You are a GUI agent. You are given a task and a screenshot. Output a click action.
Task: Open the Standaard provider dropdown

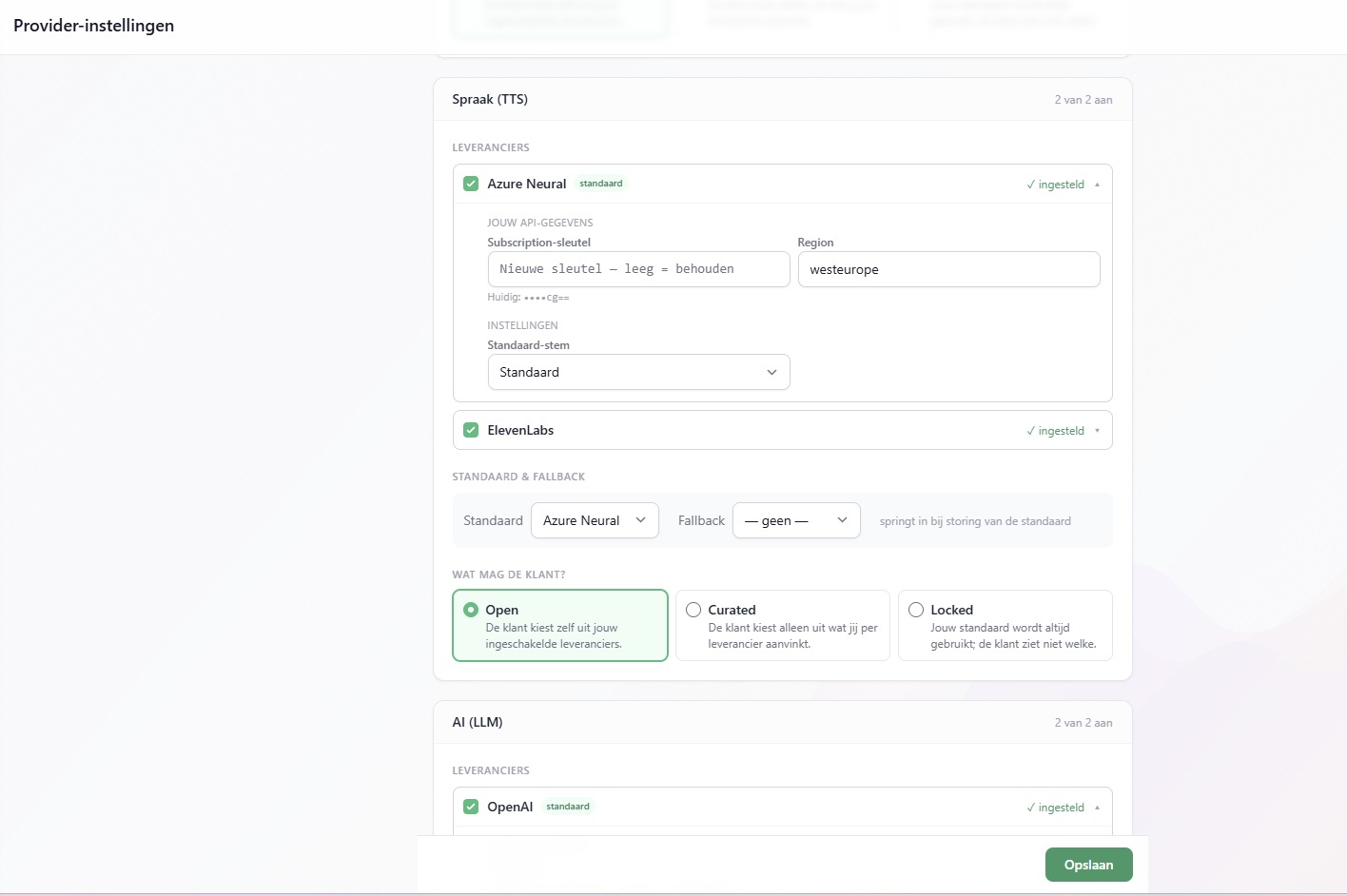pos(595,520)
